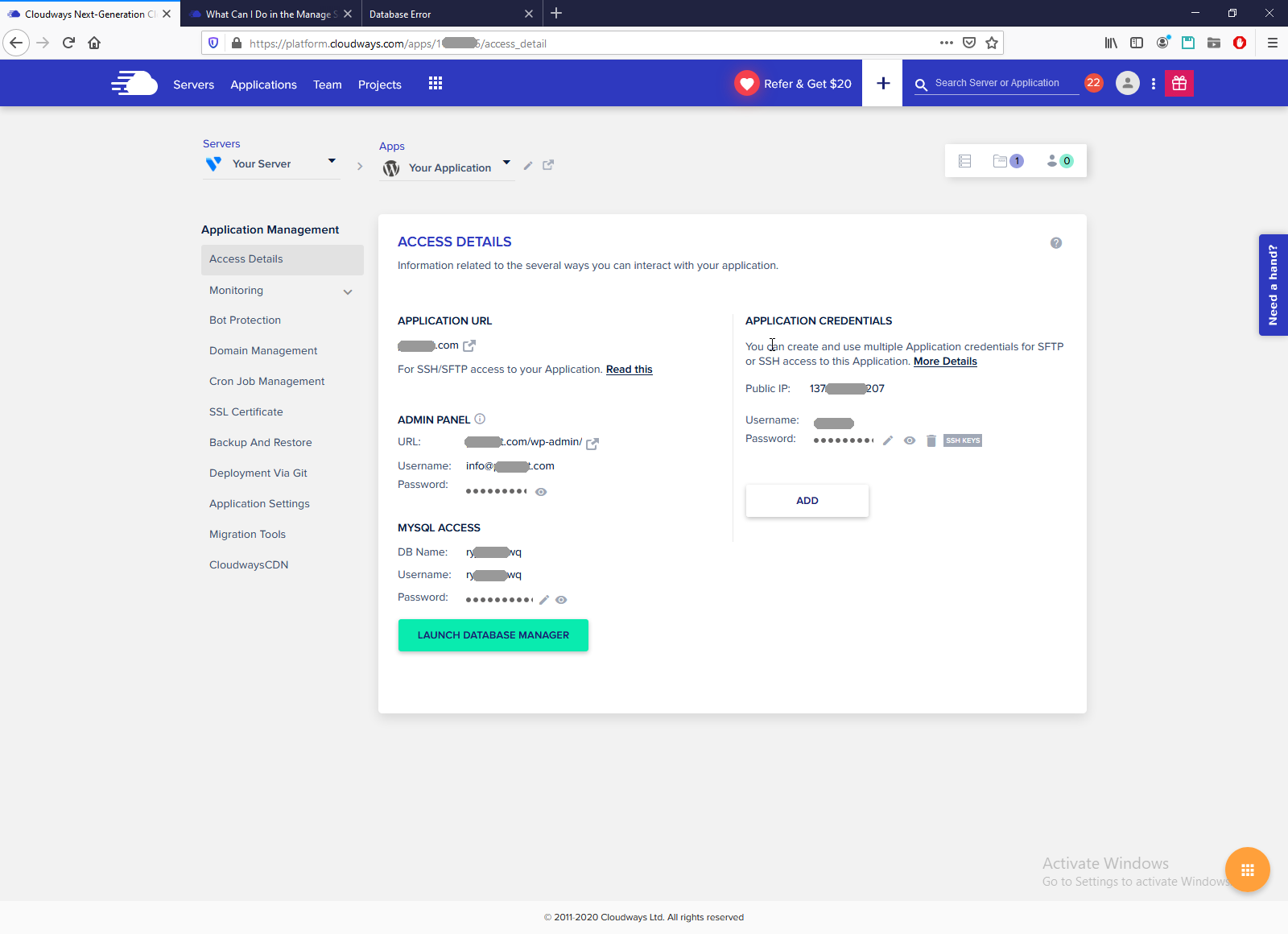
Task: Click the ADD credentials button
Action: 807,501
